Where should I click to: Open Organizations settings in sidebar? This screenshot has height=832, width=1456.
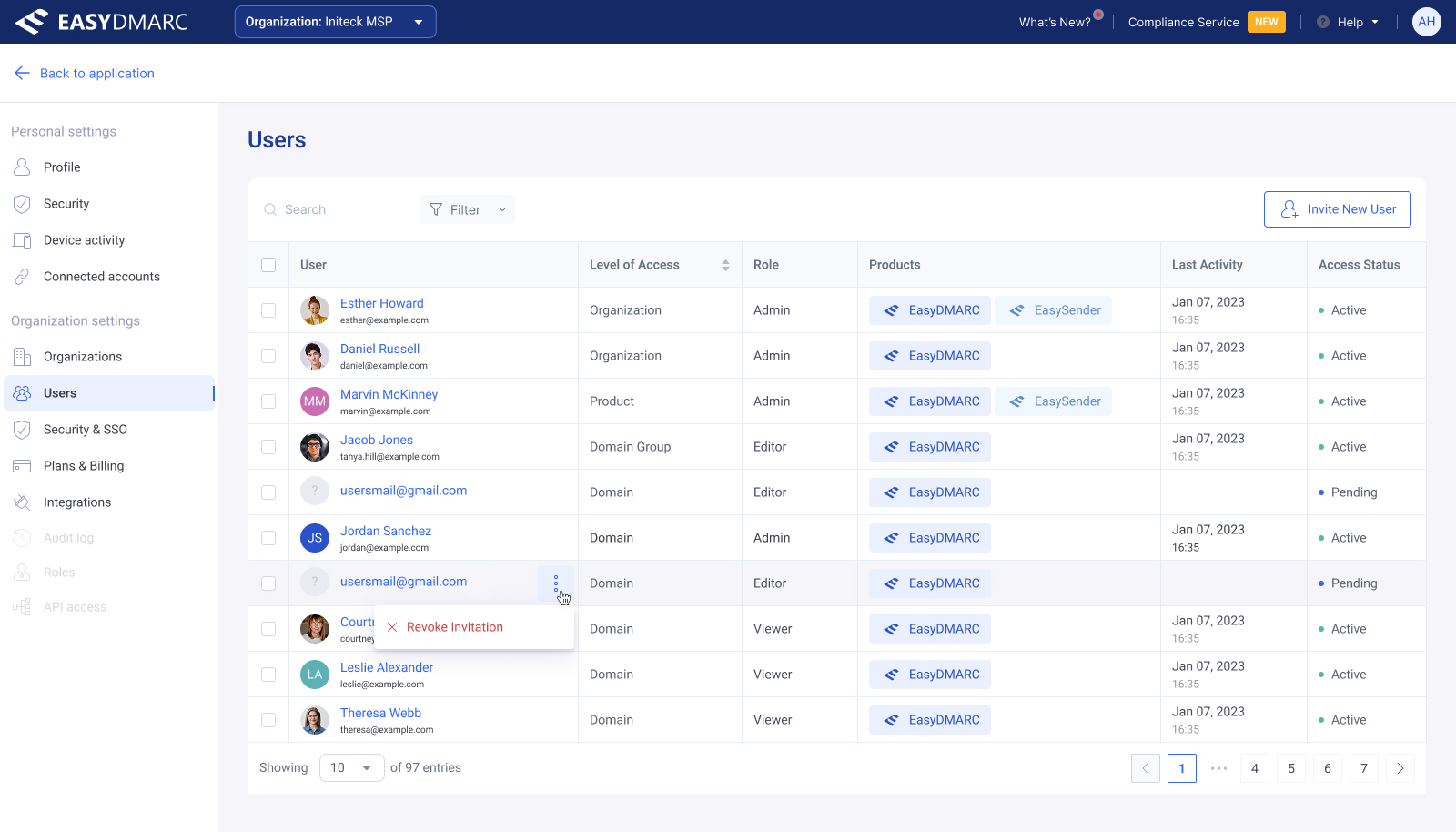[x=109, y=357]
